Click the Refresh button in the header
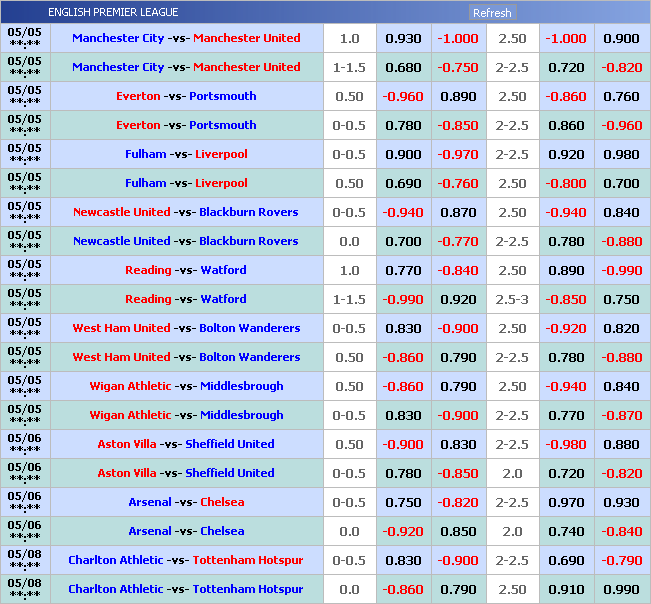The image size is (651, 604). tap(491, 13)
